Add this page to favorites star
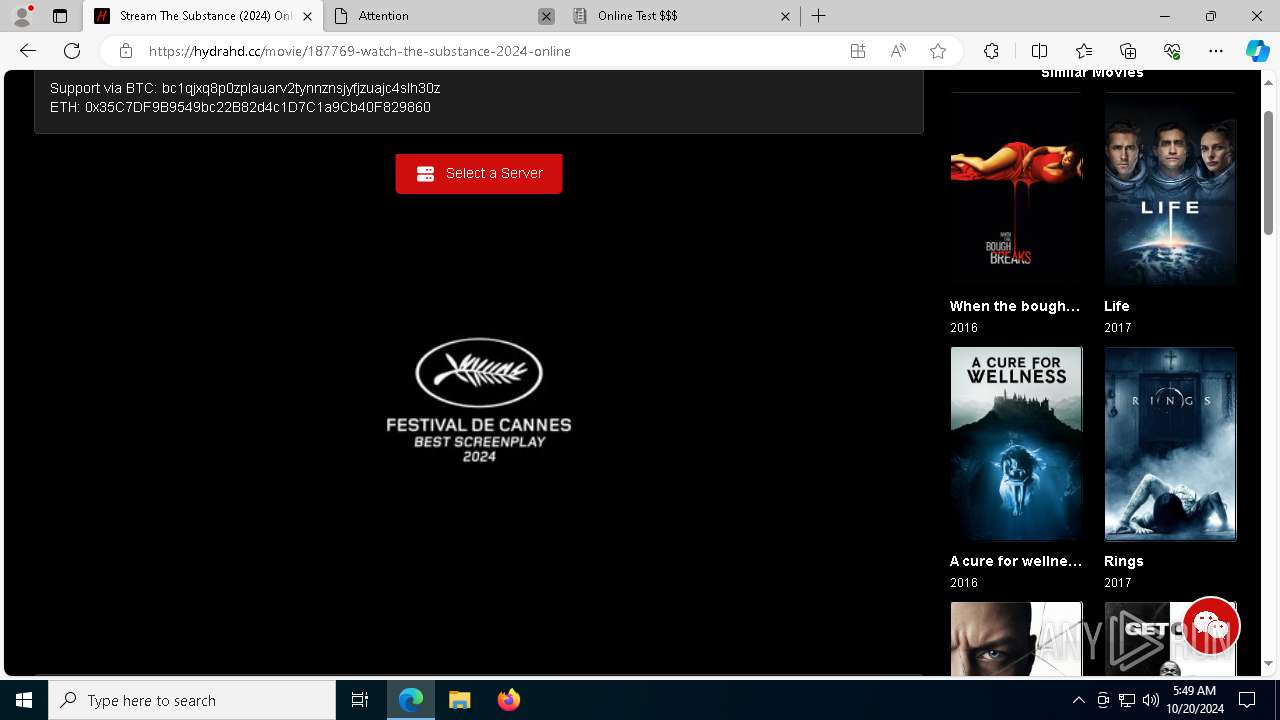Viewport: 1280px width, 720px height. tap(938, 51)
